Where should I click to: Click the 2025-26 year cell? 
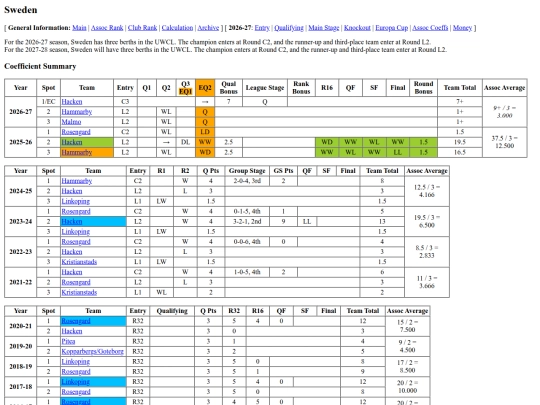click(x=21, y=142)
